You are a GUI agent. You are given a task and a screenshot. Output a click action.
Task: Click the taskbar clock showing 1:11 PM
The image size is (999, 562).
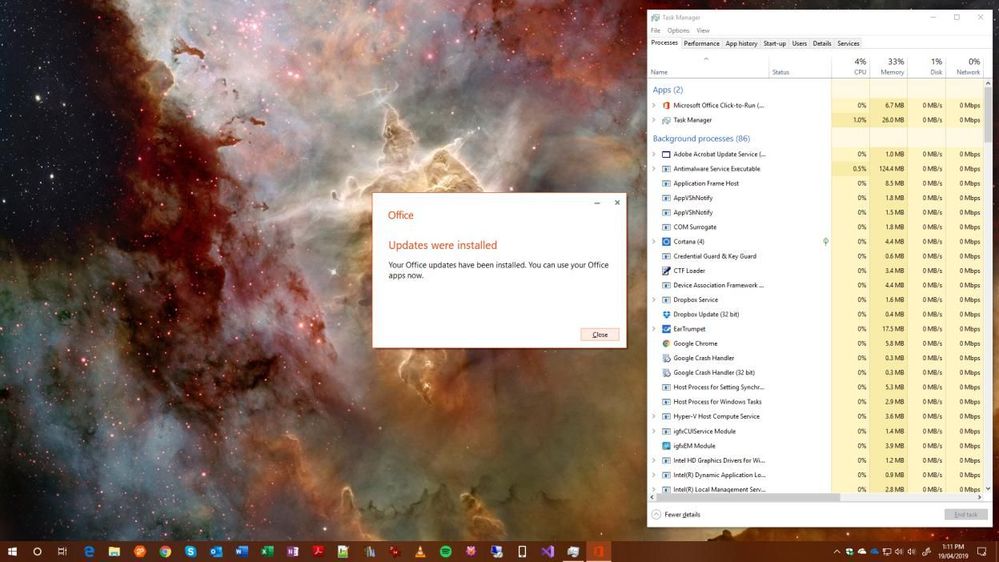pos(953,552)
